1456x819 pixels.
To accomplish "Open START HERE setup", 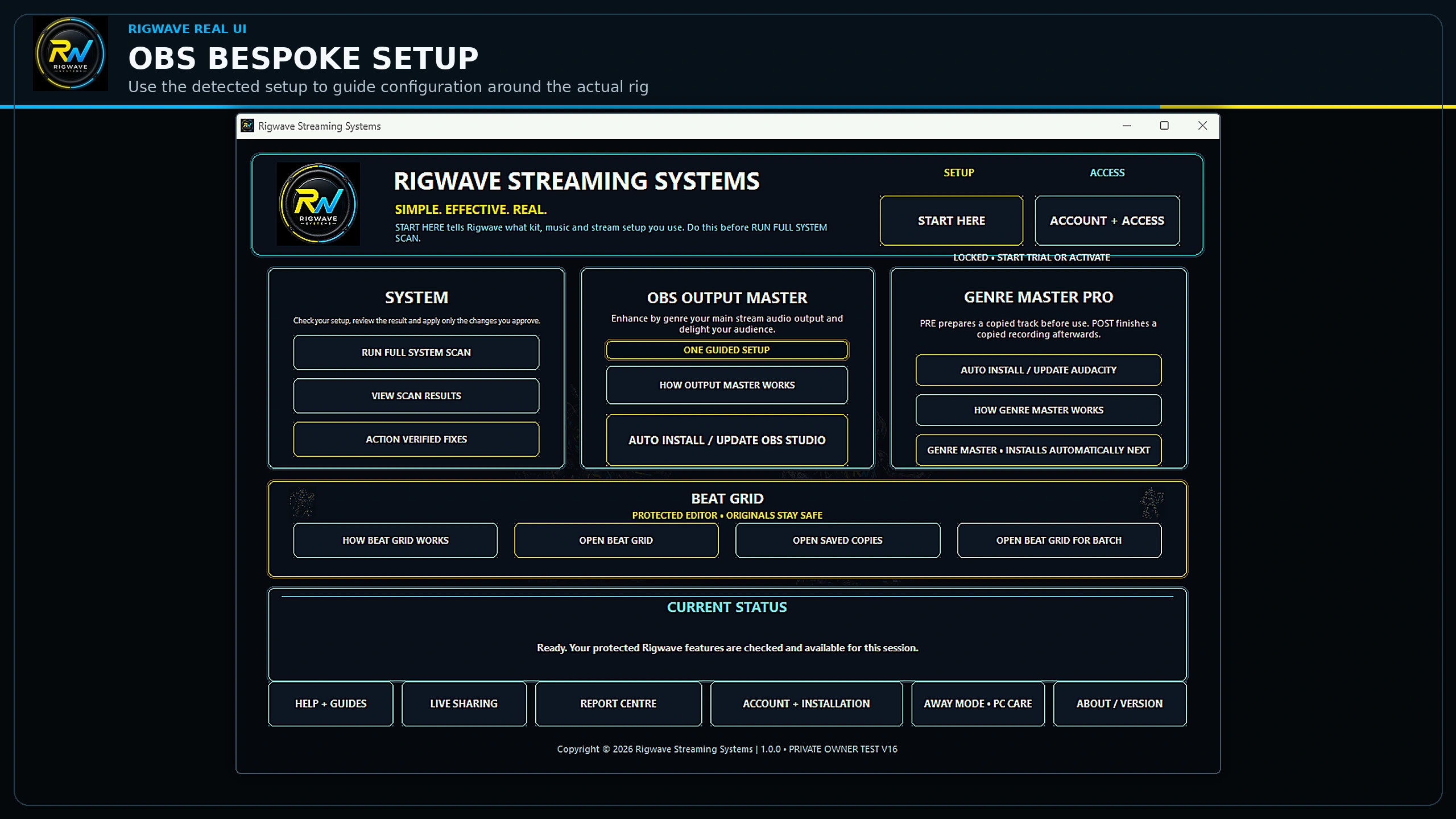I will tap(951, 221).
